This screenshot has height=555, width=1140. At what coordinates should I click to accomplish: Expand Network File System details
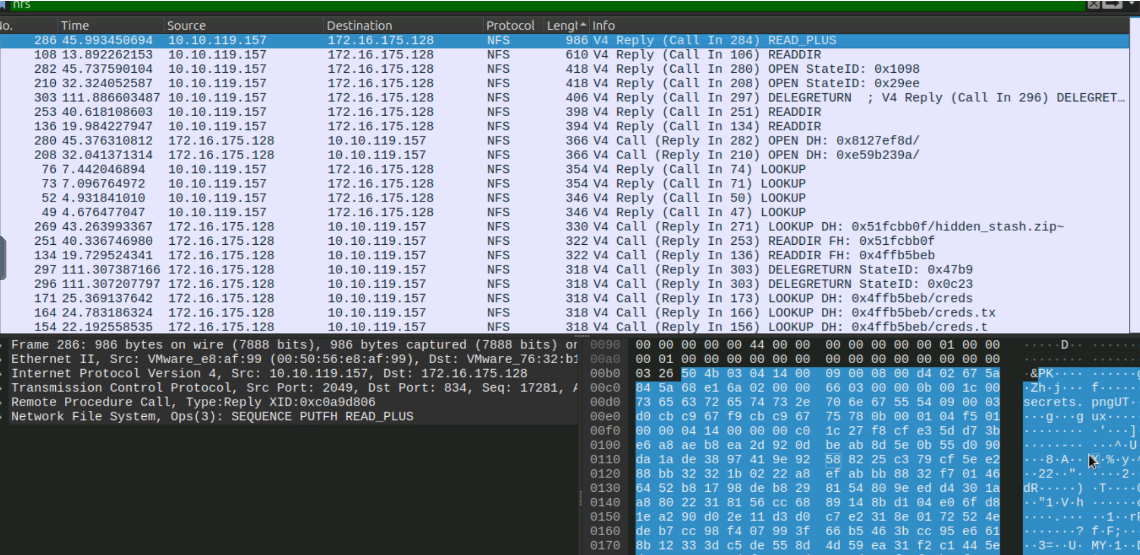pyautogui.click(x=4, y=417)
